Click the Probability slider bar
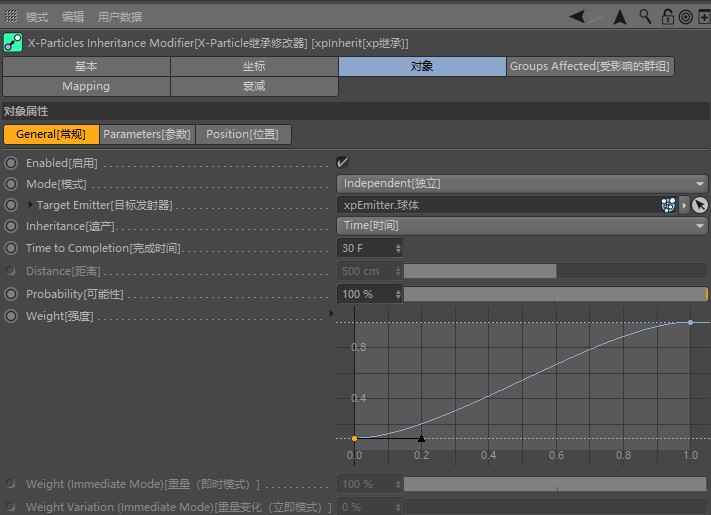Screen dimensions: 711x515 click(555, 294)
